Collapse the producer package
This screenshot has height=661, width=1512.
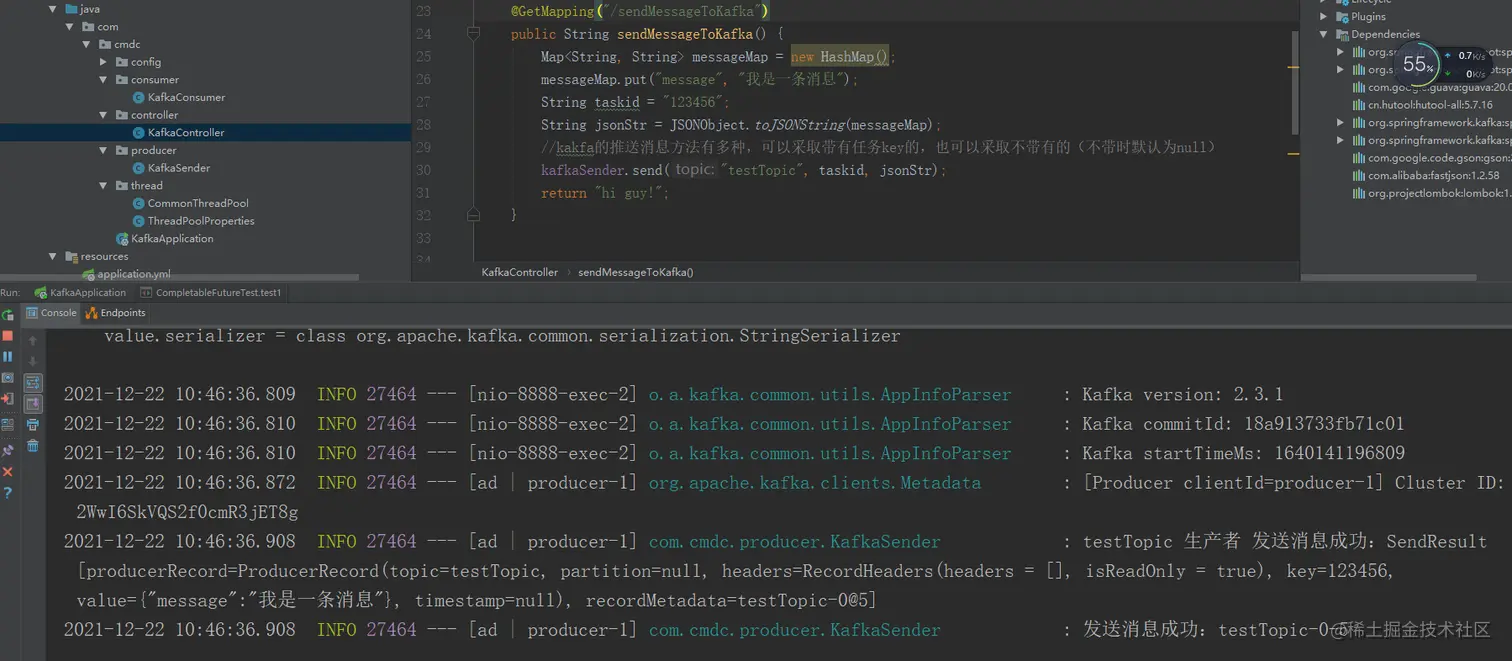[x=104, y=150]
